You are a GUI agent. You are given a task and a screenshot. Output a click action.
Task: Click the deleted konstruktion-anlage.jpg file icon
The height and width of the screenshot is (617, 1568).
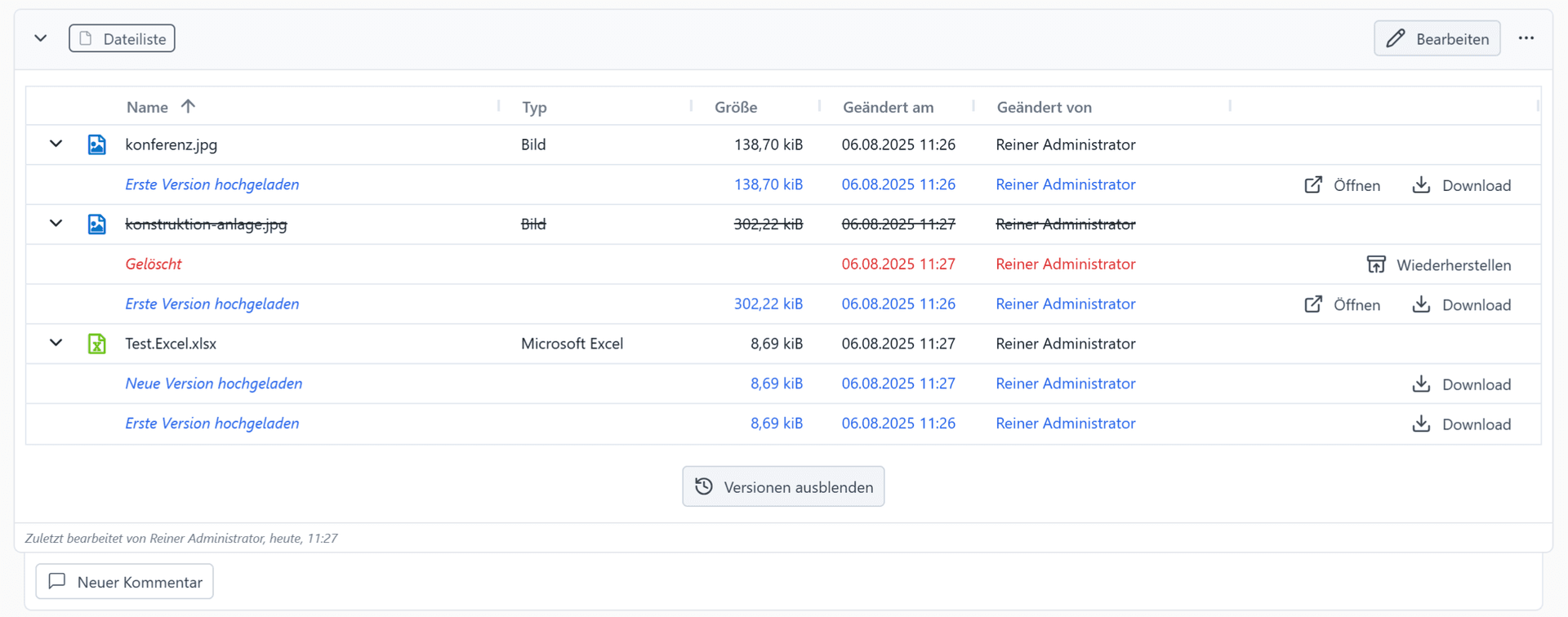pos(96,224)
